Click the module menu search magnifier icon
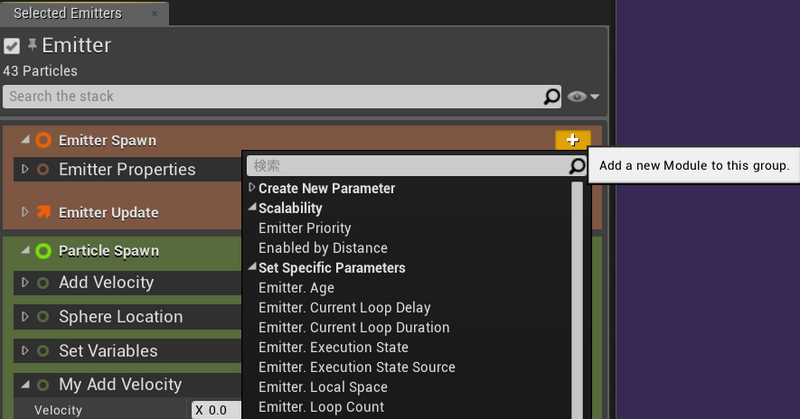This screenshot has height=419, width=800. [x=577, y=166]
